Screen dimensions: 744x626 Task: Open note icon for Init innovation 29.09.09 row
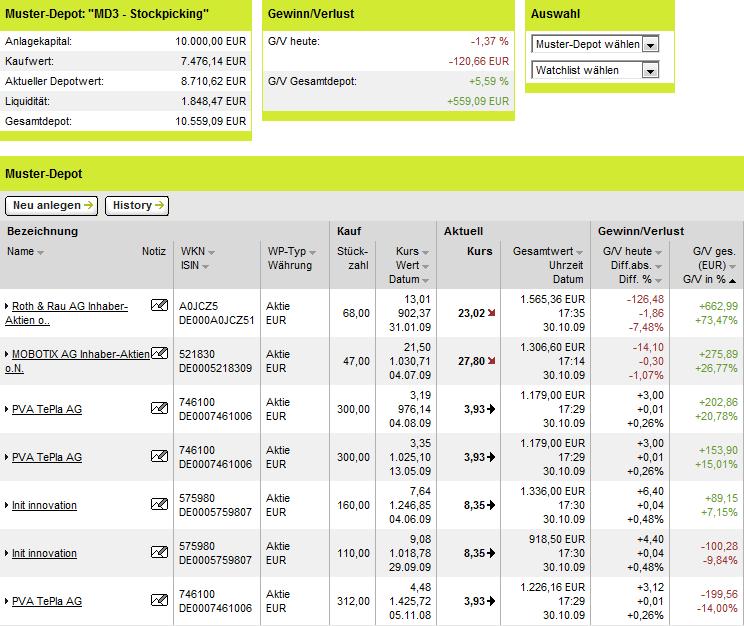tap(159, 551)
